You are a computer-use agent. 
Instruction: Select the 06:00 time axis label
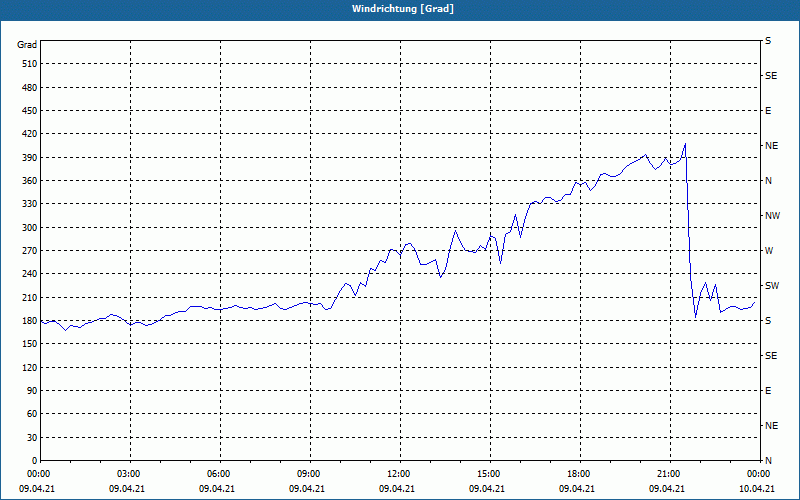pos(219,474)
